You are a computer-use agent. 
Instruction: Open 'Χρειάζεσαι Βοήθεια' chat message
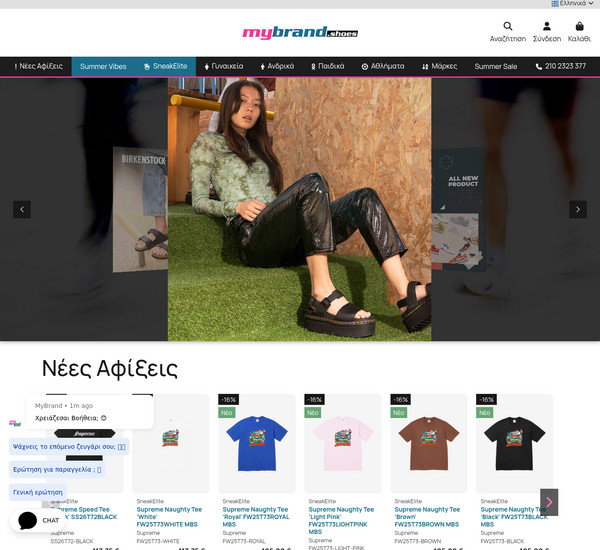[x=90, y=412]
